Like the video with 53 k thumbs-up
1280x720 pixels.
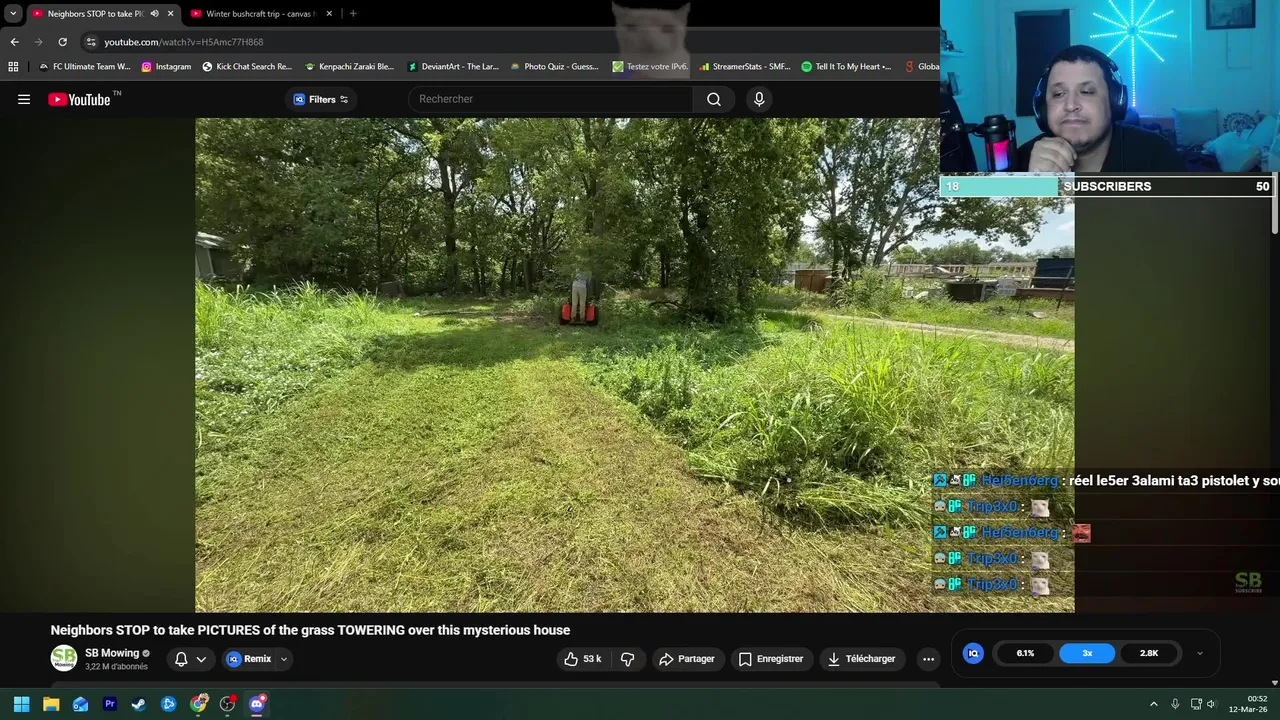point(582,659)
